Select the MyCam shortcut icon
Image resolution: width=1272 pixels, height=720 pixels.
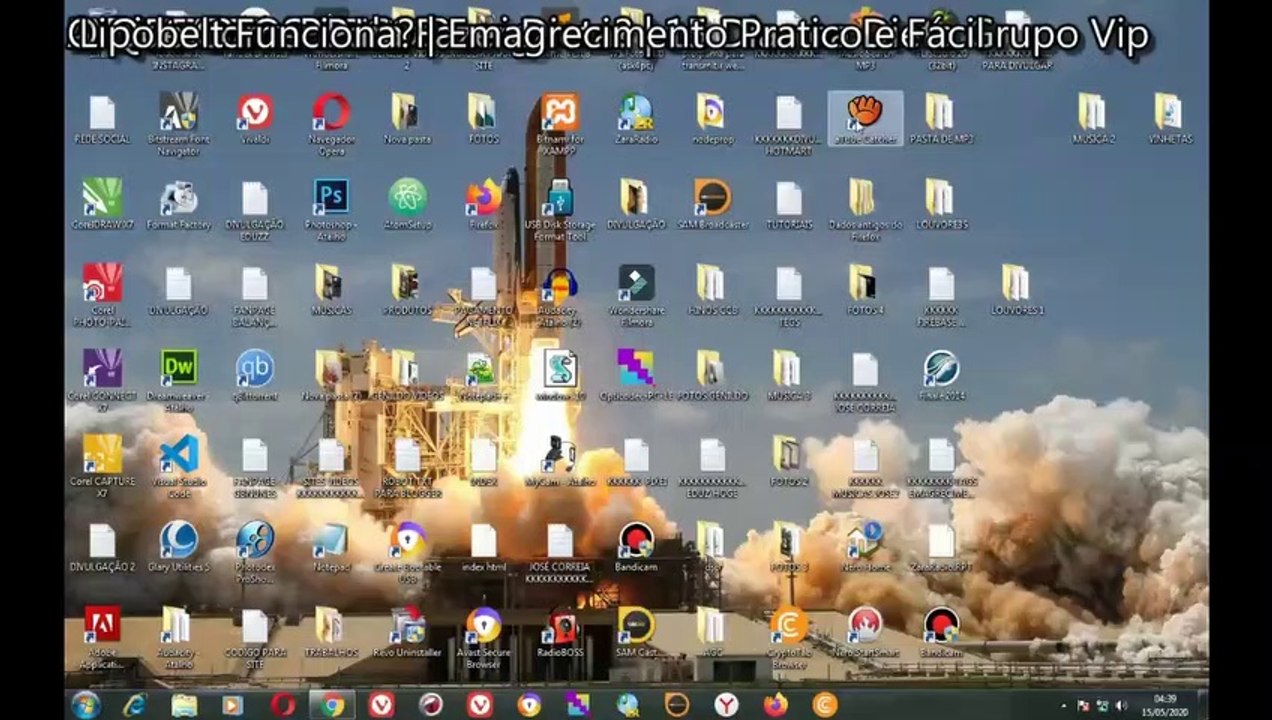click(560, 462)
